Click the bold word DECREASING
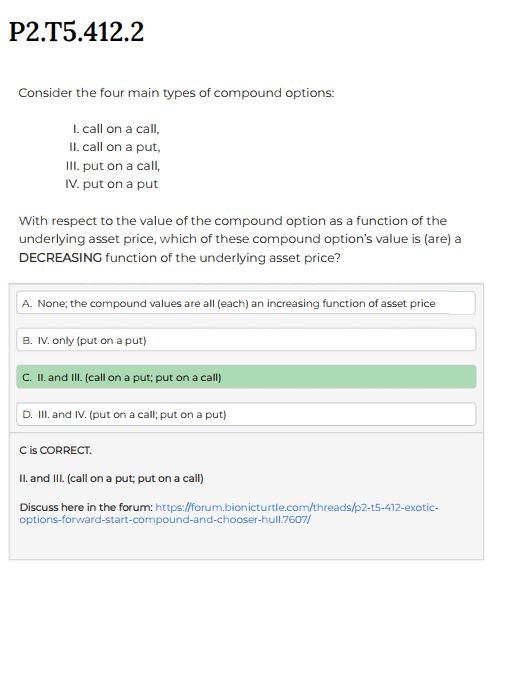Screen dimensions: 505x688 [60, 258]
